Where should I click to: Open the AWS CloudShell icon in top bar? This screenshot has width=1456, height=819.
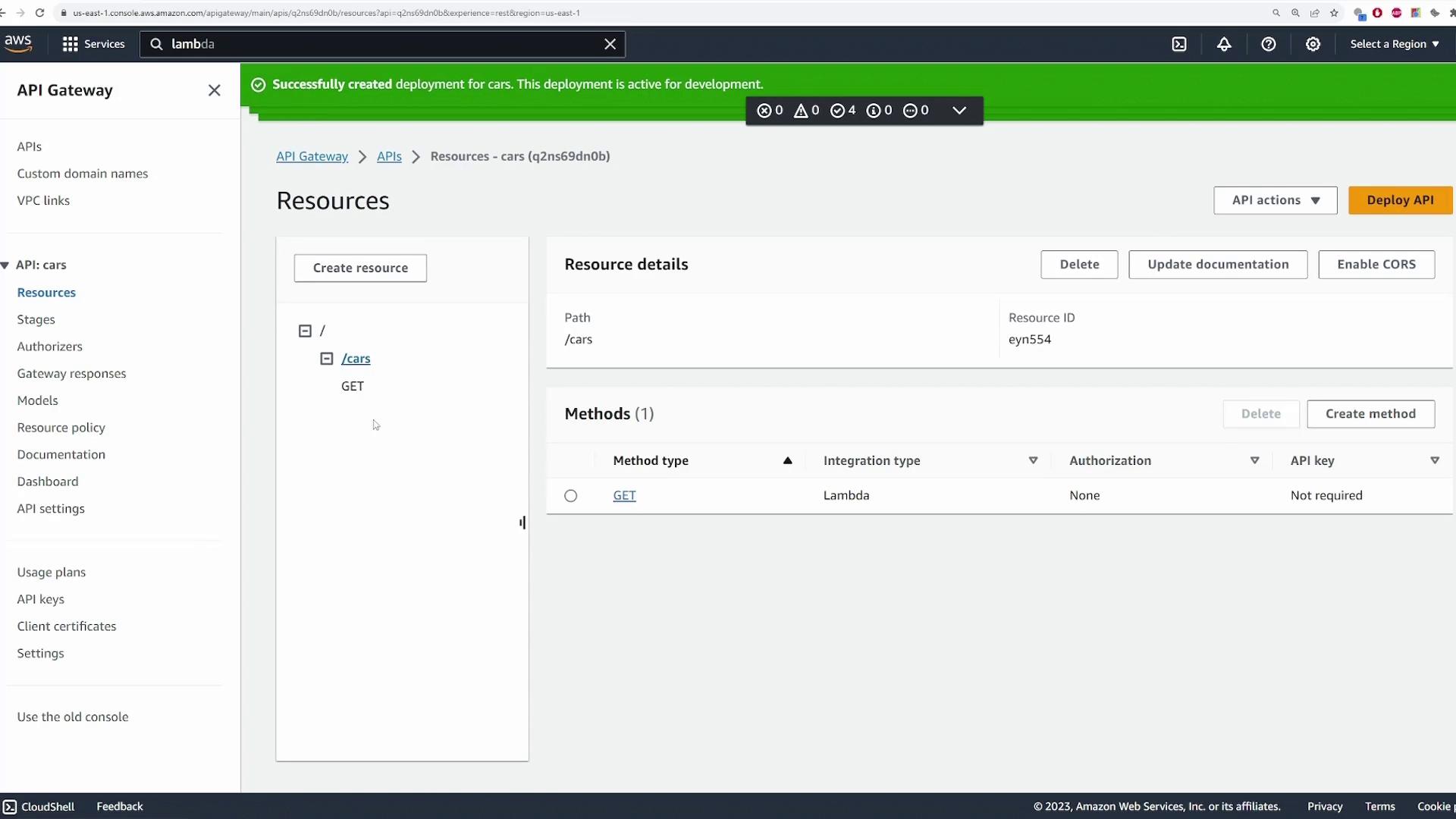[x=1179, y=44]
